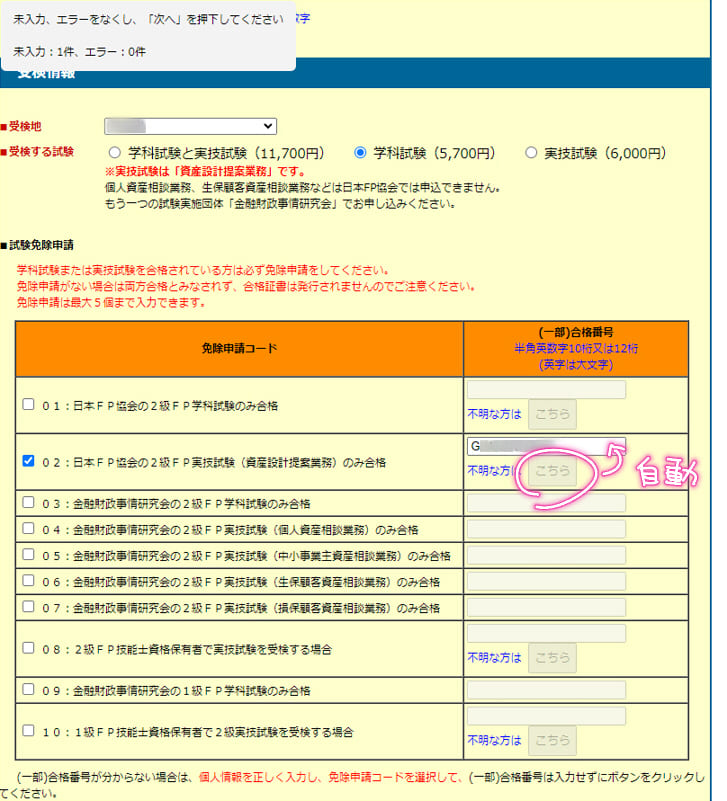Check exemption code 01 日本FP協会 学科試験のみ合格
This screenshot has width=727, height=801.
28,405
